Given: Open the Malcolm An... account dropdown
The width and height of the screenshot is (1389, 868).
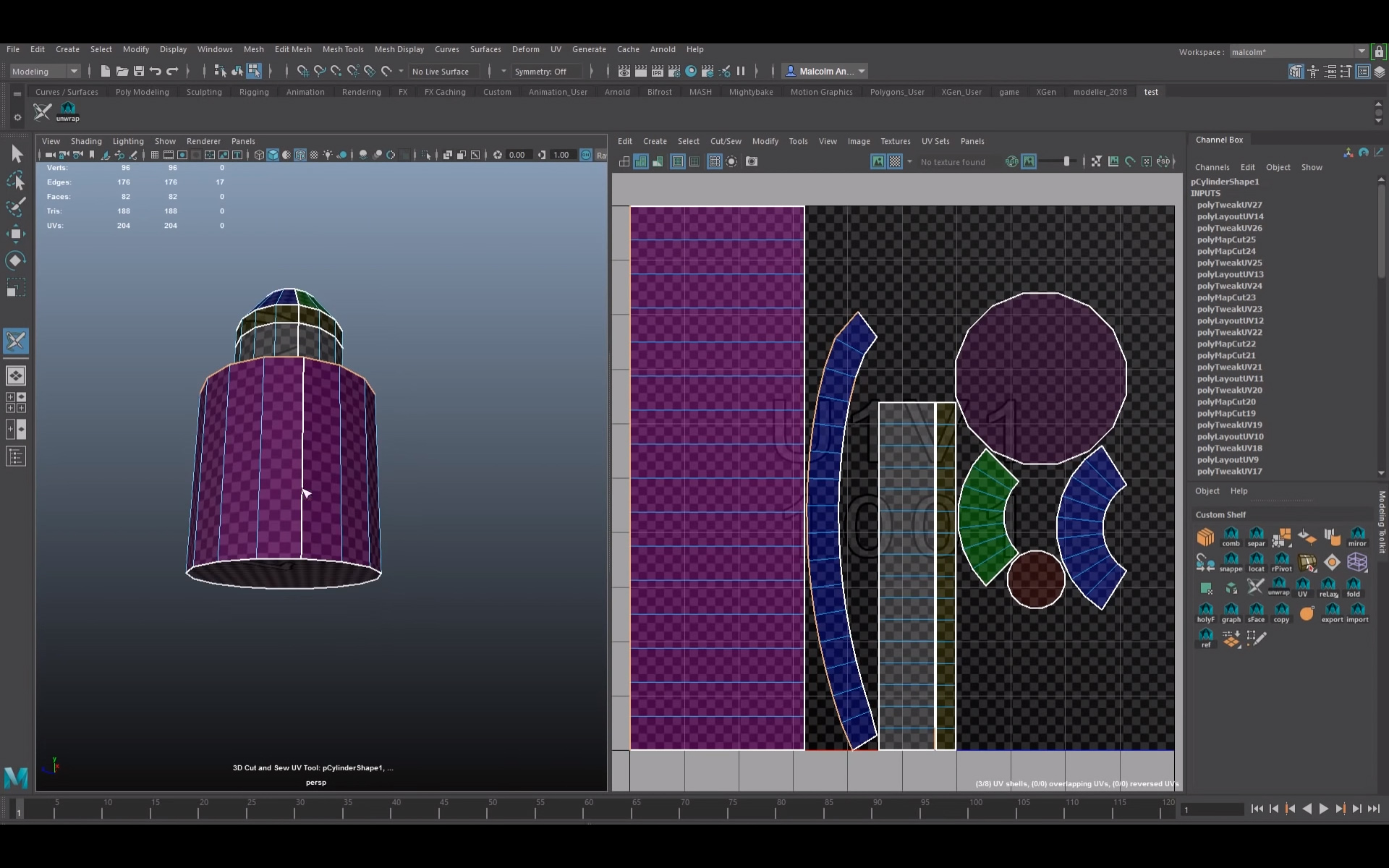Looking at the screenshot, I should point(825,71).
